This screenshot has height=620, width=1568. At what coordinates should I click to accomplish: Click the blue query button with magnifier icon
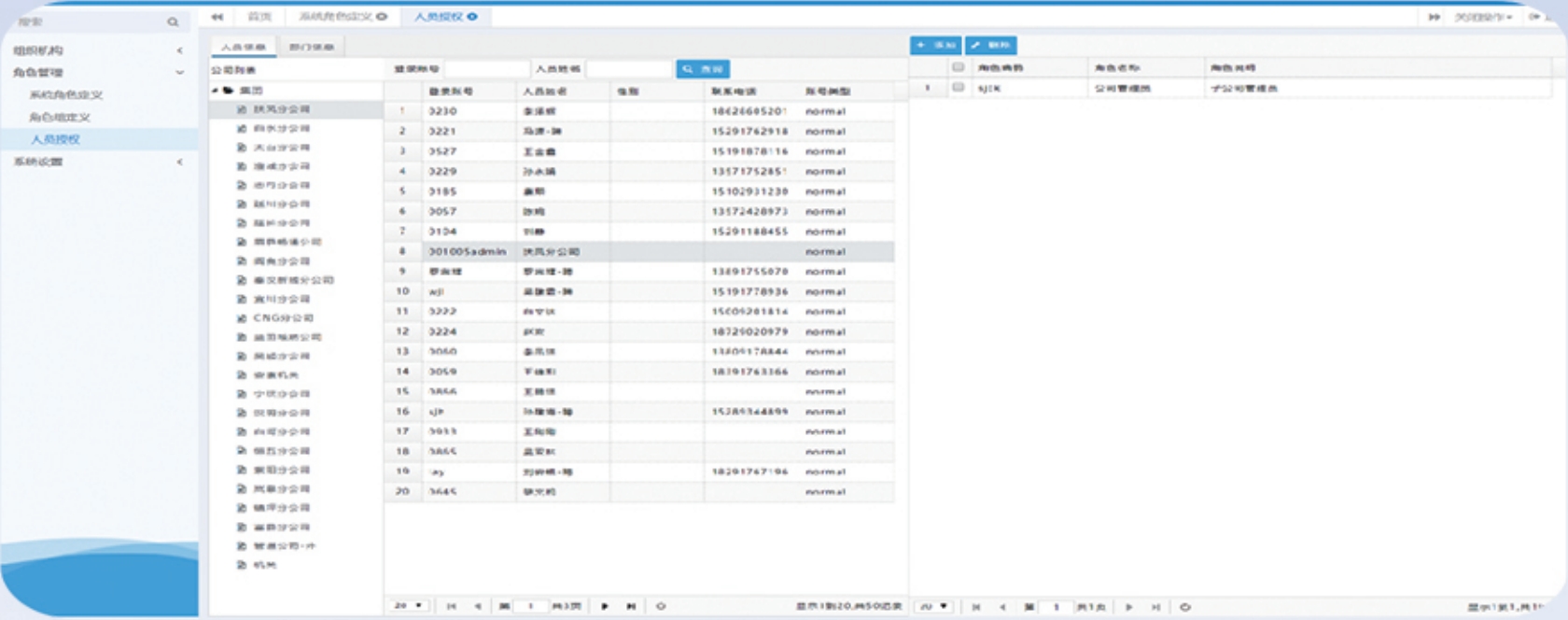[703, 69]
